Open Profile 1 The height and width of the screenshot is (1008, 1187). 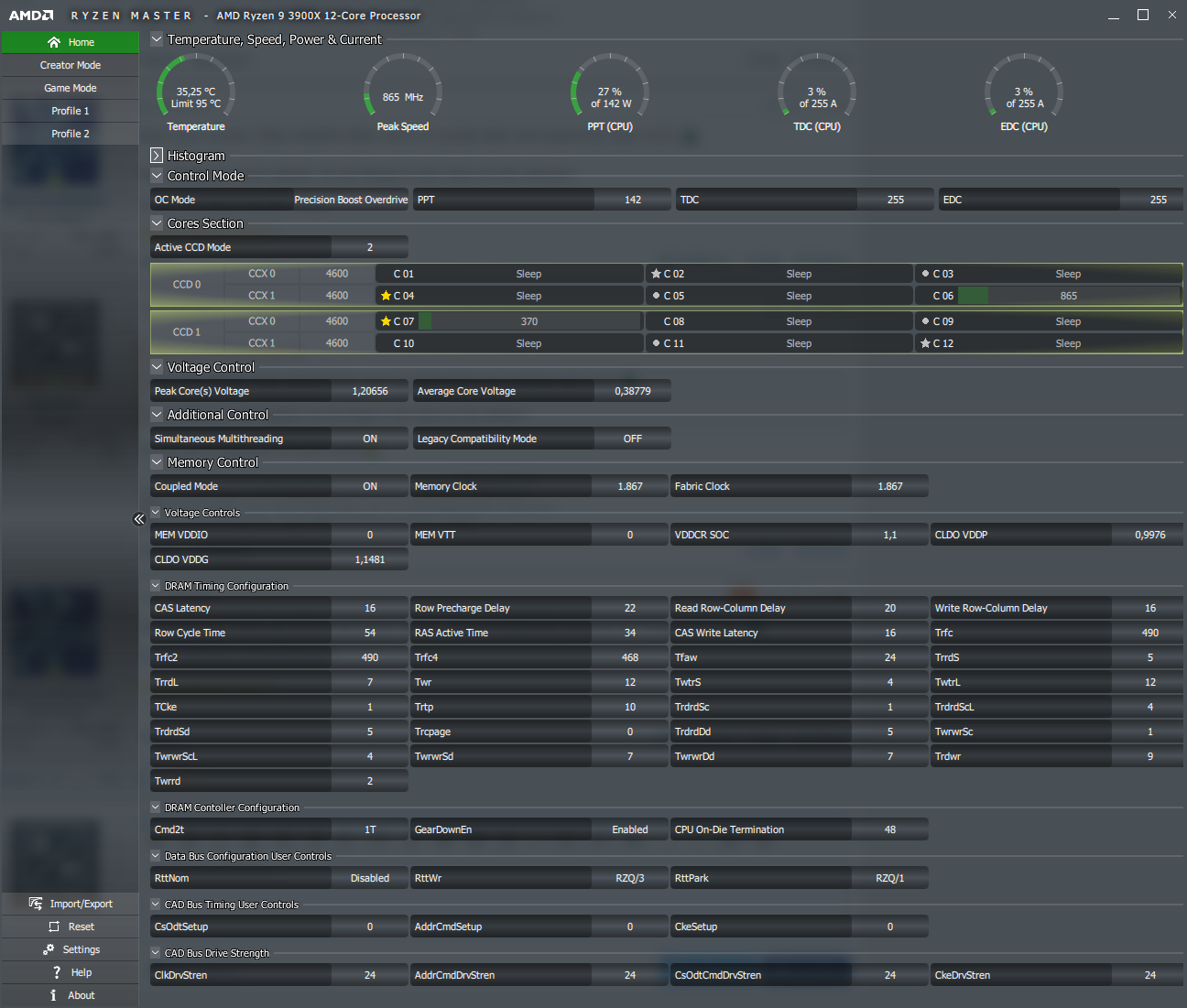(71, 111)
